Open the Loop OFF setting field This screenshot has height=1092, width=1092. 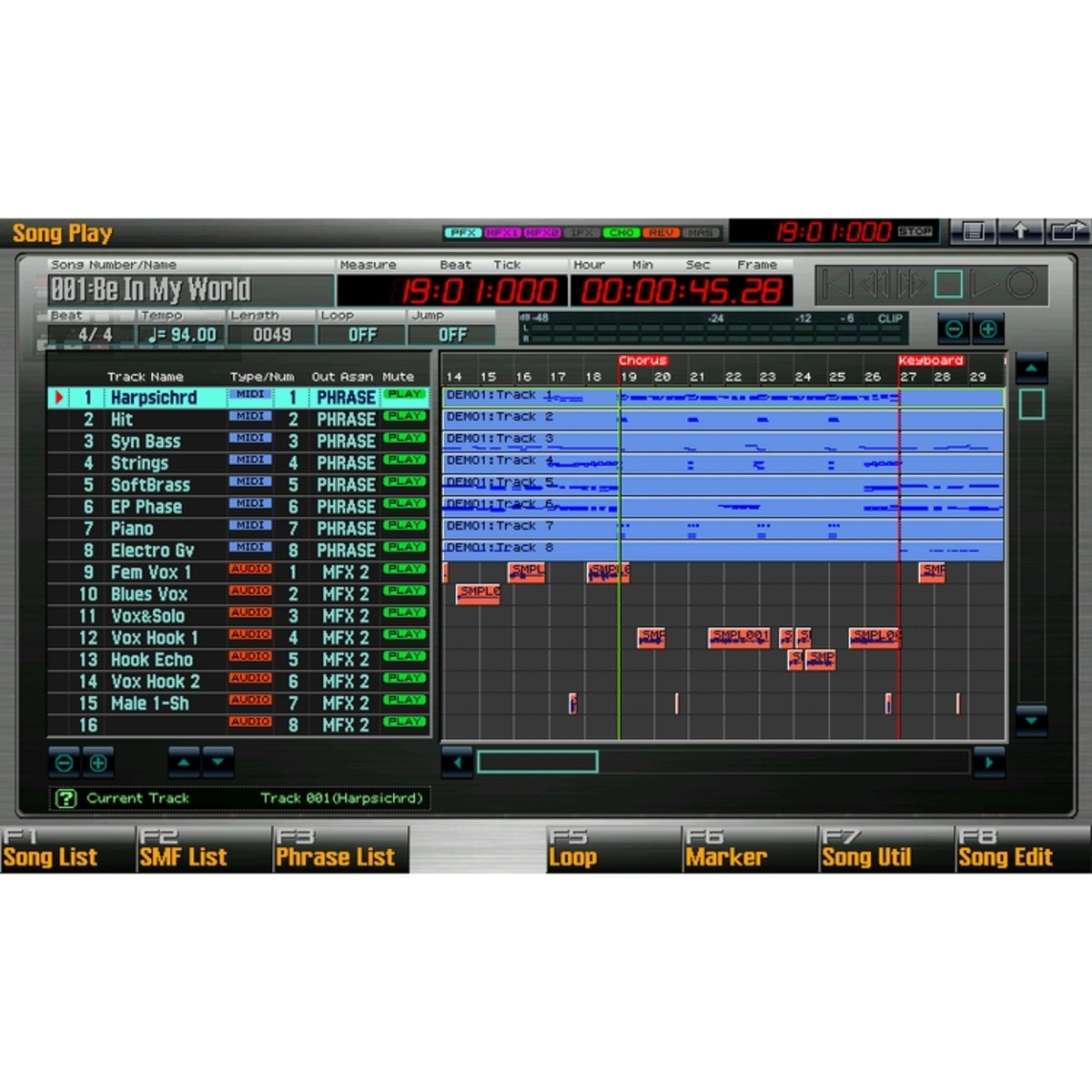tap(361, 335)
